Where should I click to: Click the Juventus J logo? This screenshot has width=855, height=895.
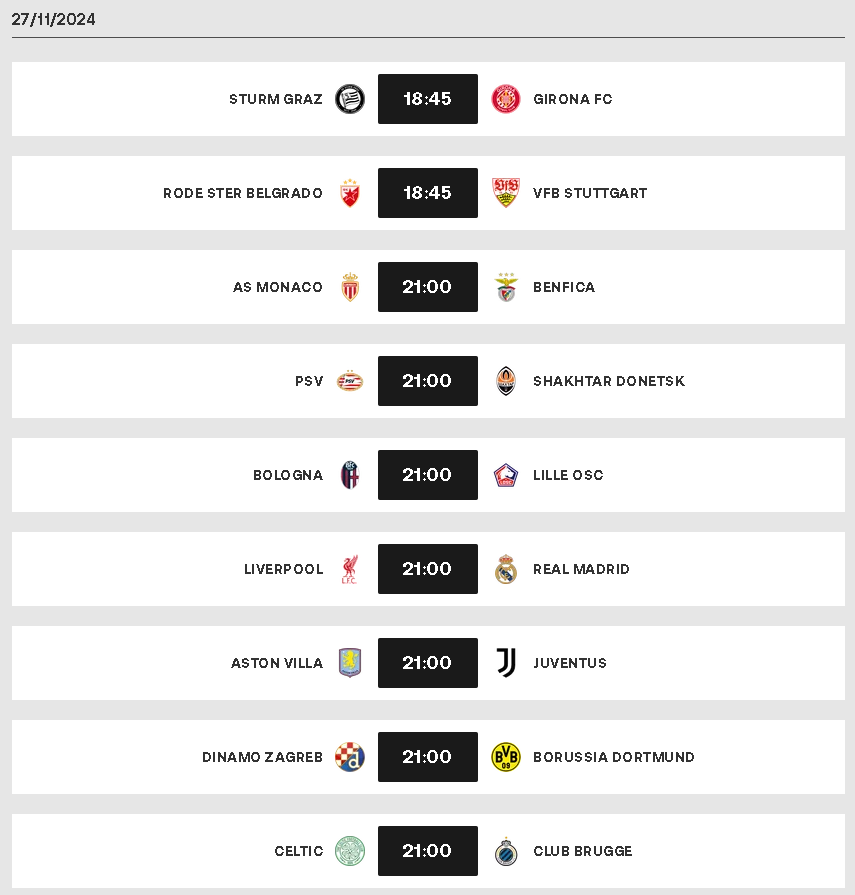click(x=506, y=663)
